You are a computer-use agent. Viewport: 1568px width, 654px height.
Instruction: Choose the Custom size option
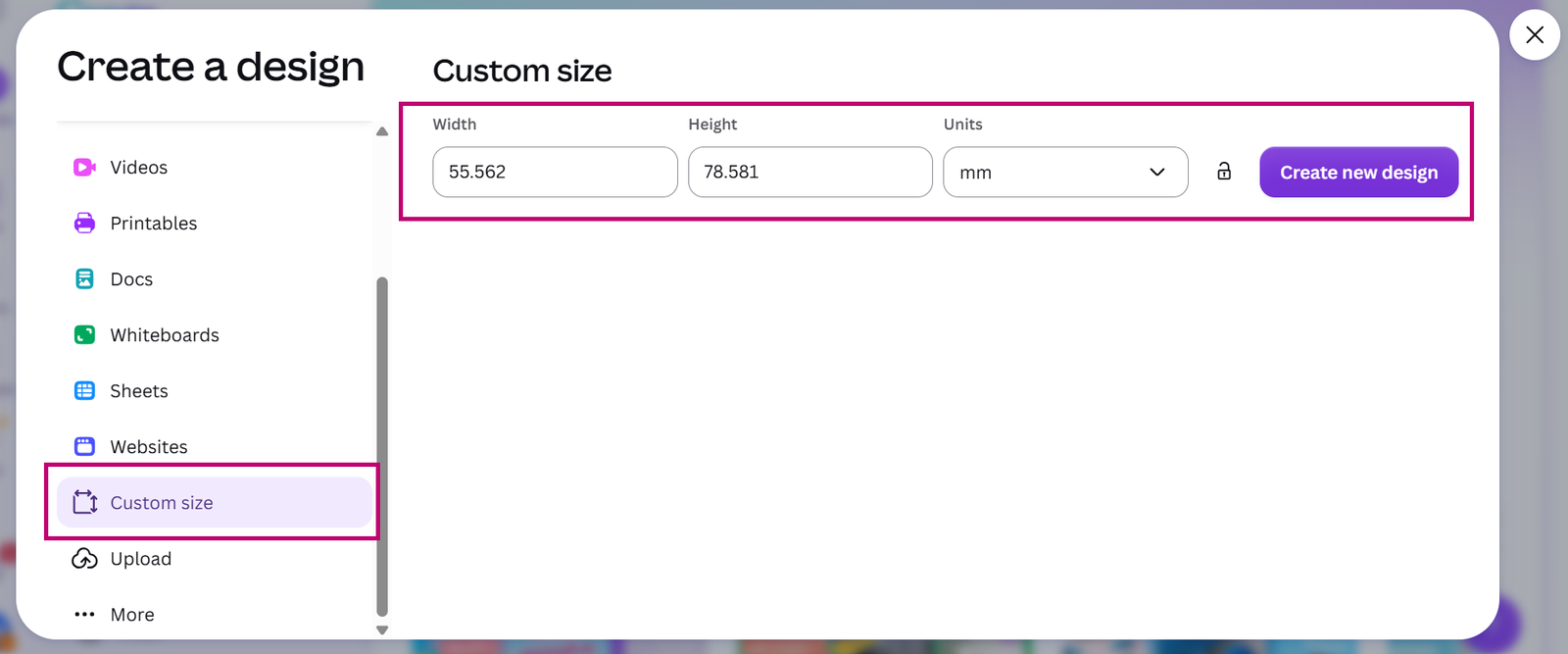214,503
